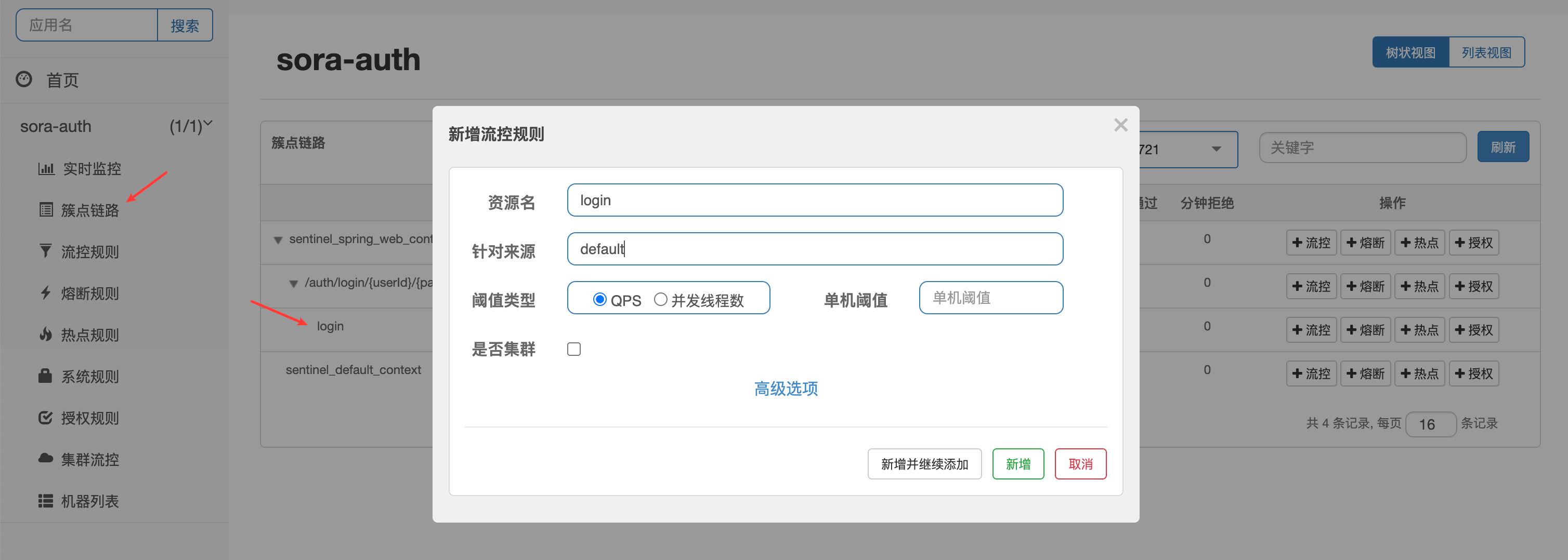Click the cloud icon for 集群流控
This screenshot has width=1568, height=560.
46,459
